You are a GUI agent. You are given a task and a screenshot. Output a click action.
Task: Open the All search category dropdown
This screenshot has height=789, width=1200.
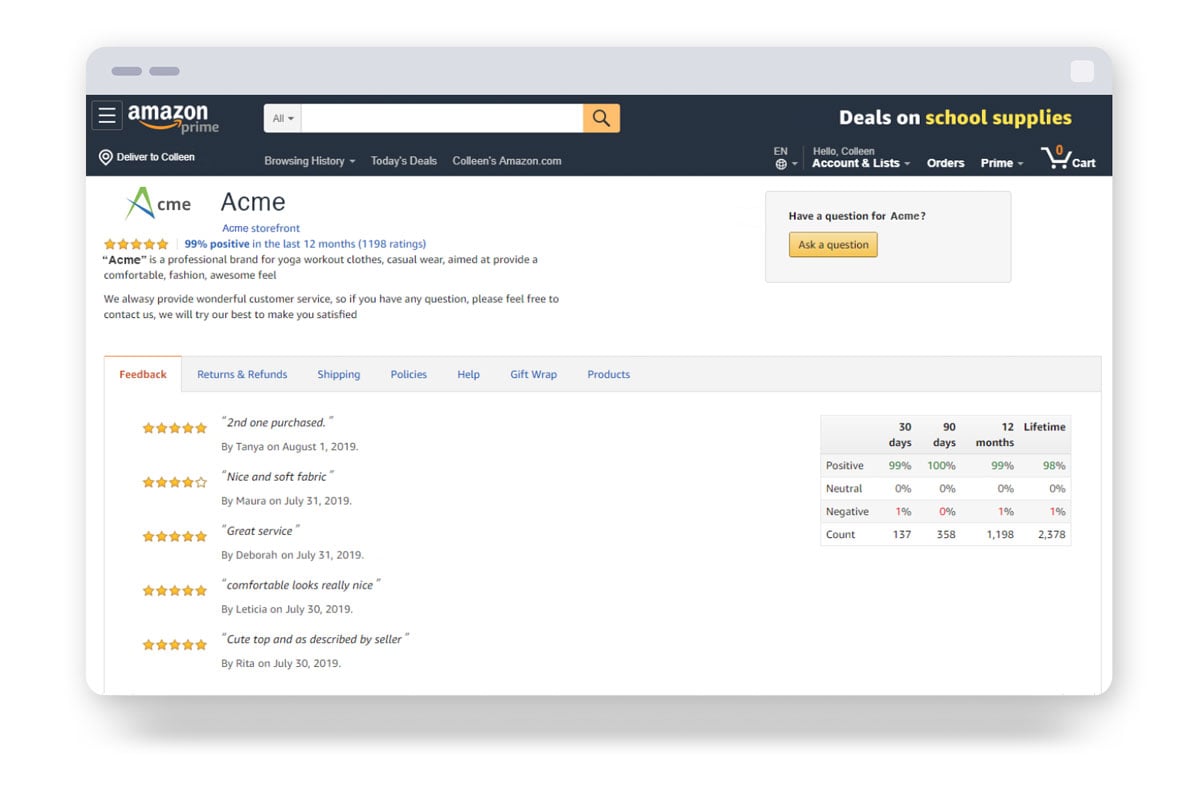point(283,118)
